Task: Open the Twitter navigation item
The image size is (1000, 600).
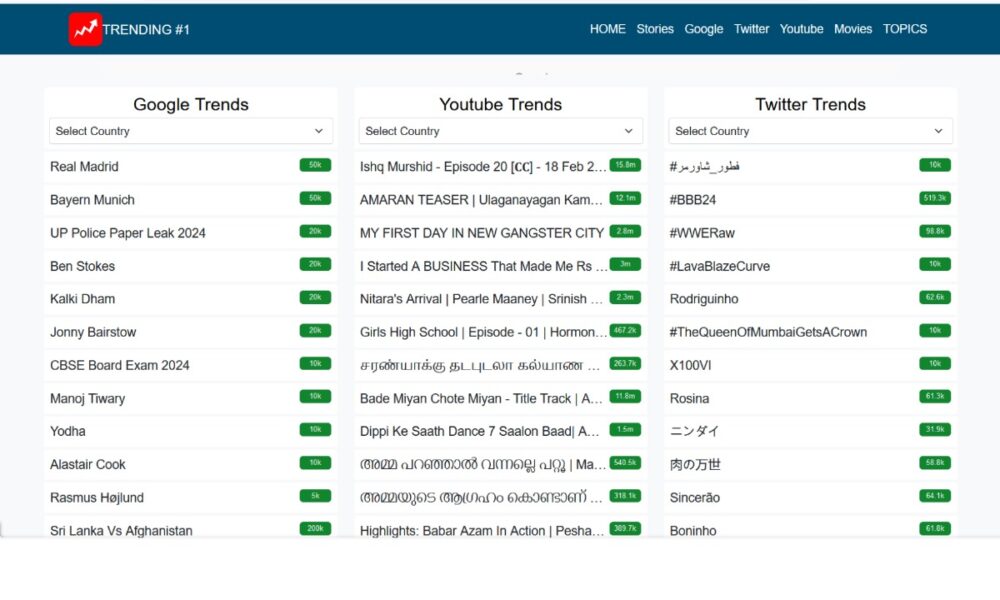Action: pyautogui.click(x=751, y=29)
